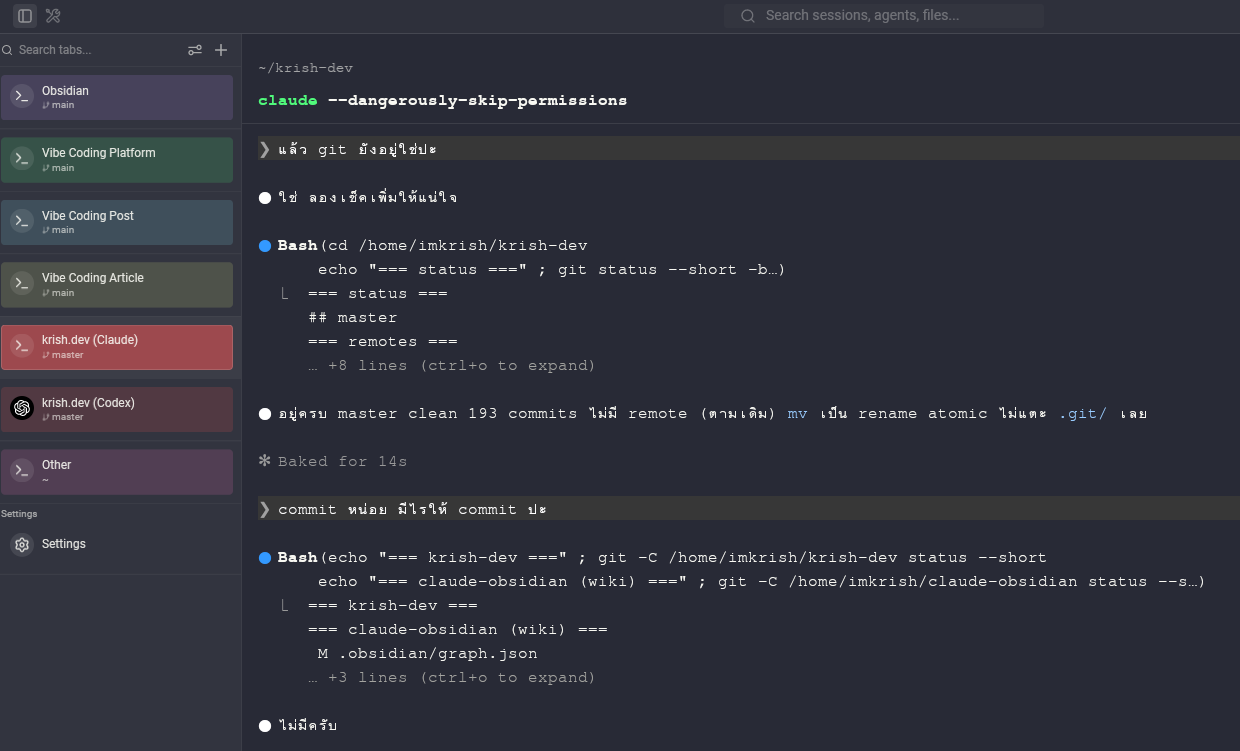Viewport: 1240px width, 751px height.
Task: Click the claude --dangerously-skip-permissions command
Action: (443, 100)
